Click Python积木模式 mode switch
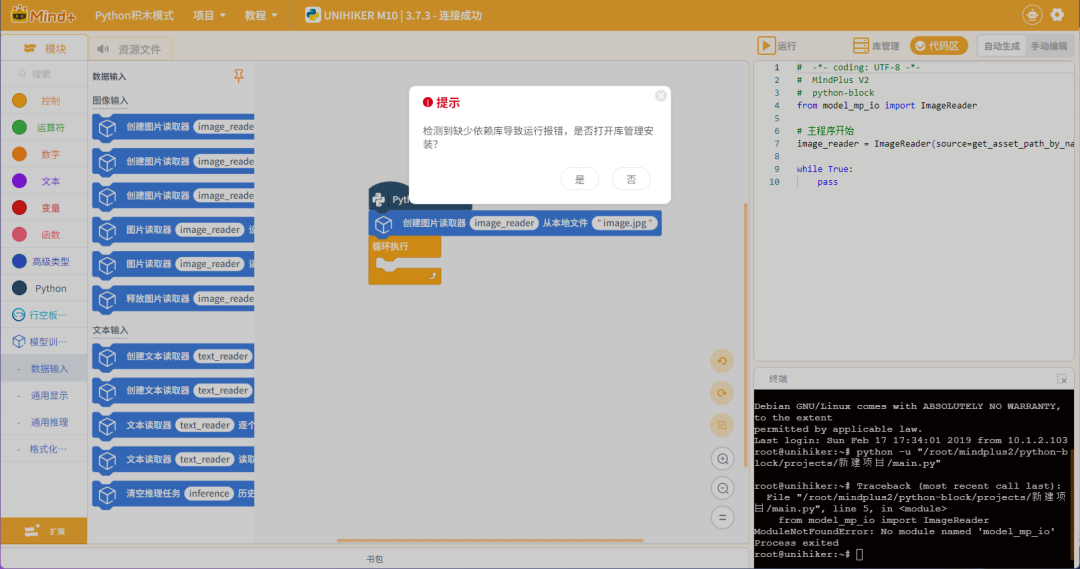Image resolution: width=1080 pixels, height=569 pixels. click(134, 15)
